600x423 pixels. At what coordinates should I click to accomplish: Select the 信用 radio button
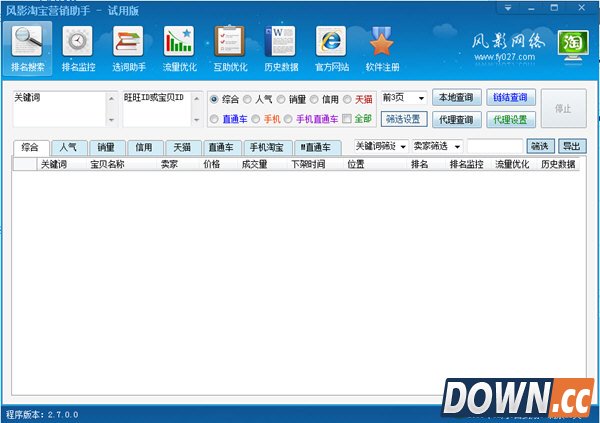click(314, 100)
